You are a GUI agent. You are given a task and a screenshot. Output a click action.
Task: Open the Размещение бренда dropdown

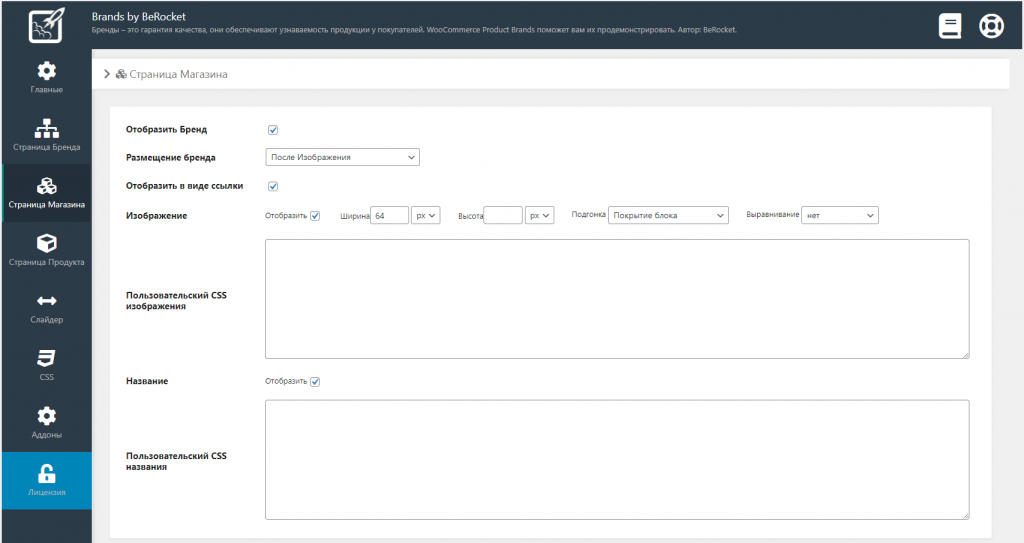[x=342, y=157]
